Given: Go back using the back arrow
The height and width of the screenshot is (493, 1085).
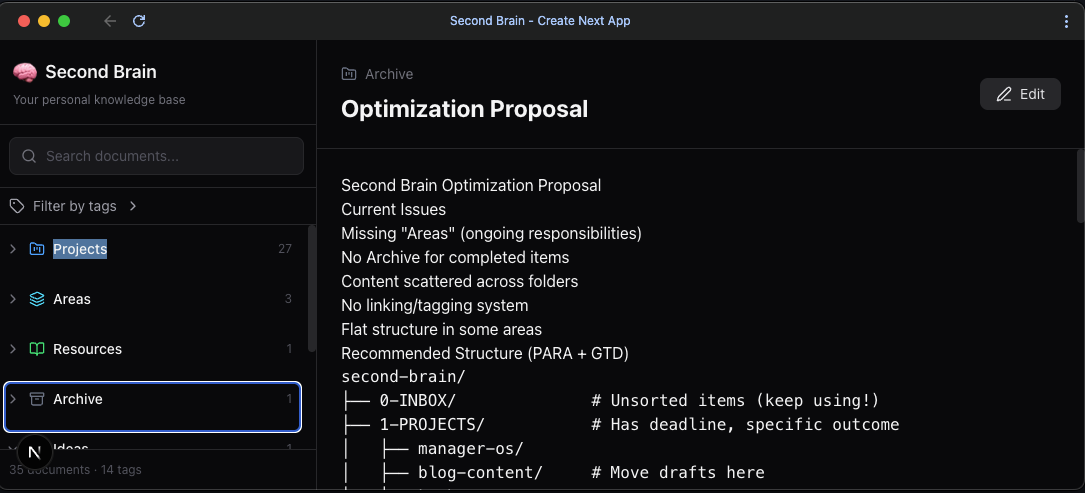Looking at the screenshot, I should 110,21.
